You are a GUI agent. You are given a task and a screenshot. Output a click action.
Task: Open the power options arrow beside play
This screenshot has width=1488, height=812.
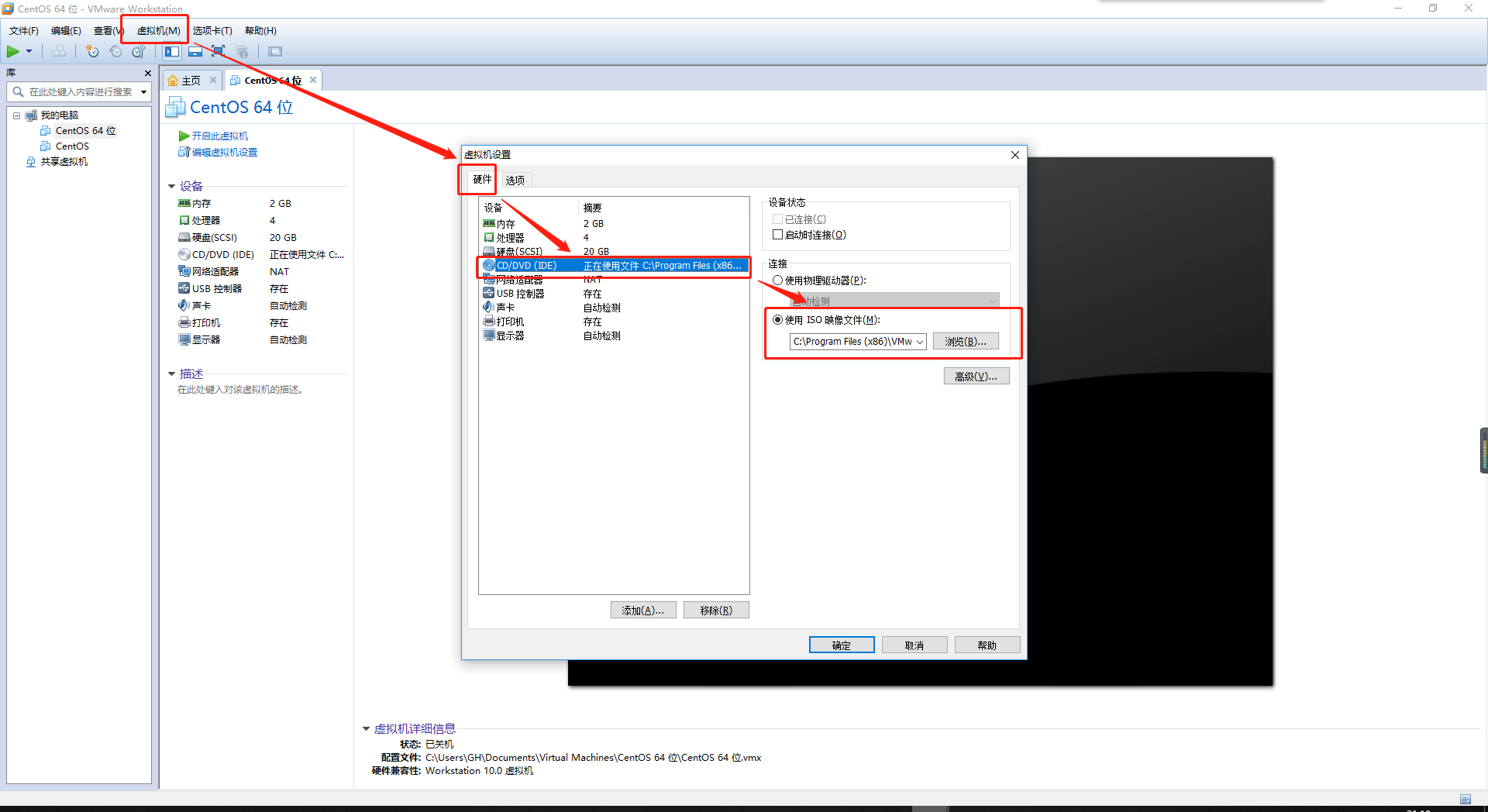[29, 52]
